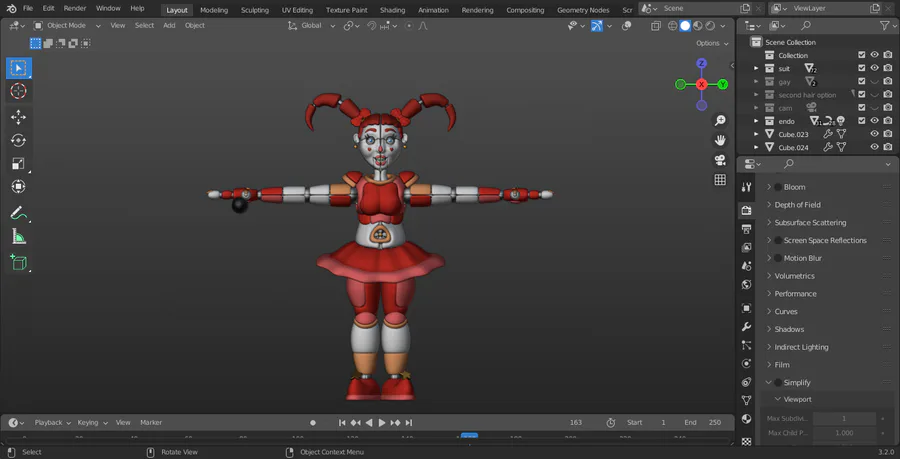
Task: Open the timeline Keying menu
Action: (x=91, y=423)
